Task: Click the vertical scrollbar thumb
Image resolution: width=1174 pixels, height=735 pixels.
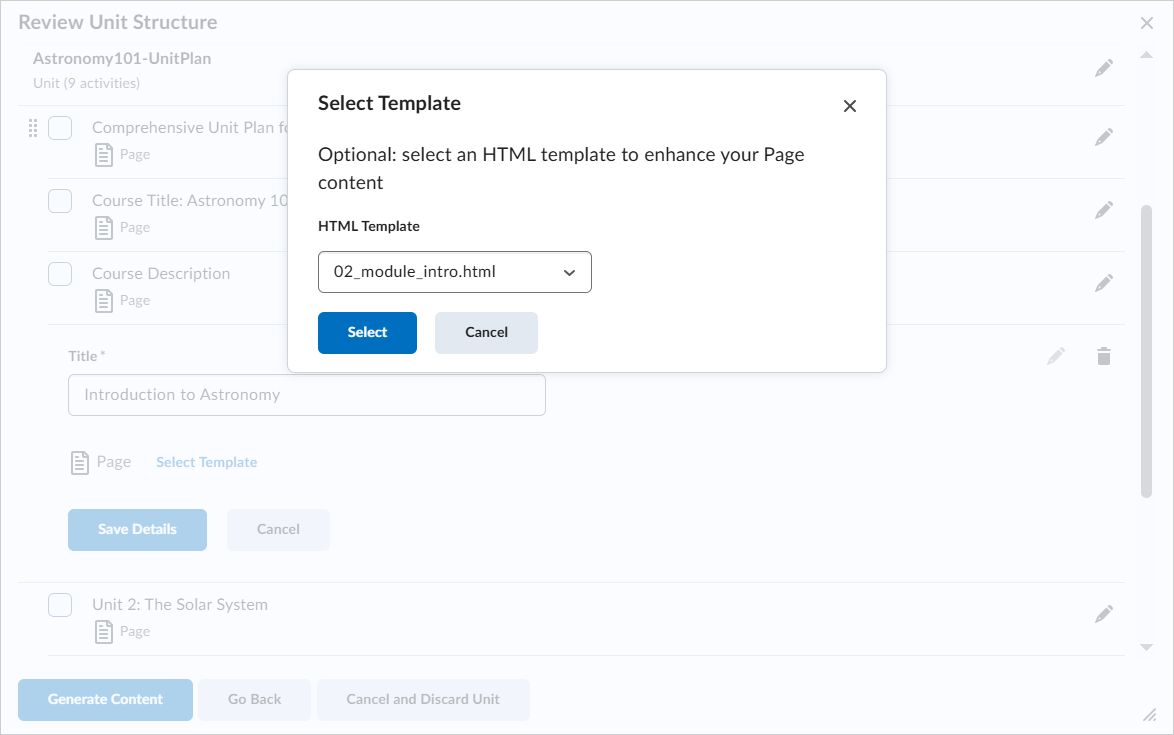Action: pos(1146,350)
